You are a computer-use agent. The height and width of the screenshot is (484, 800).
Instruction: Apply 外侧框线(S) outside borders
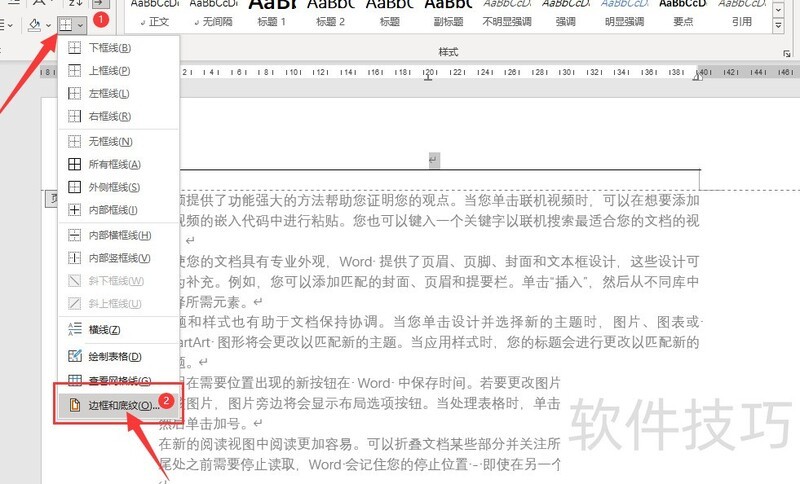click(x=119, y=187)
